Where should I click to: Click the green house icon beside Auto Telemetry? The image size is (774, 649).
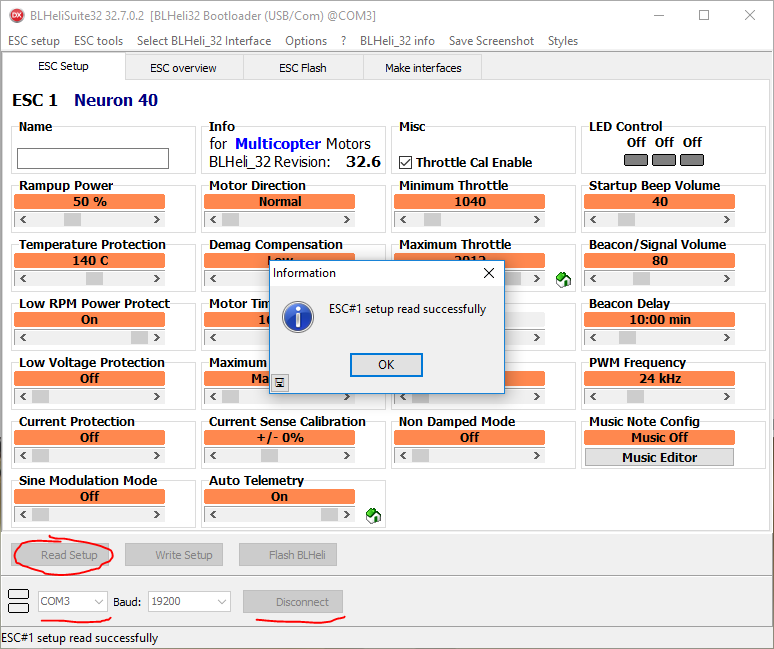pyautogui.click(x=373, y=516)
